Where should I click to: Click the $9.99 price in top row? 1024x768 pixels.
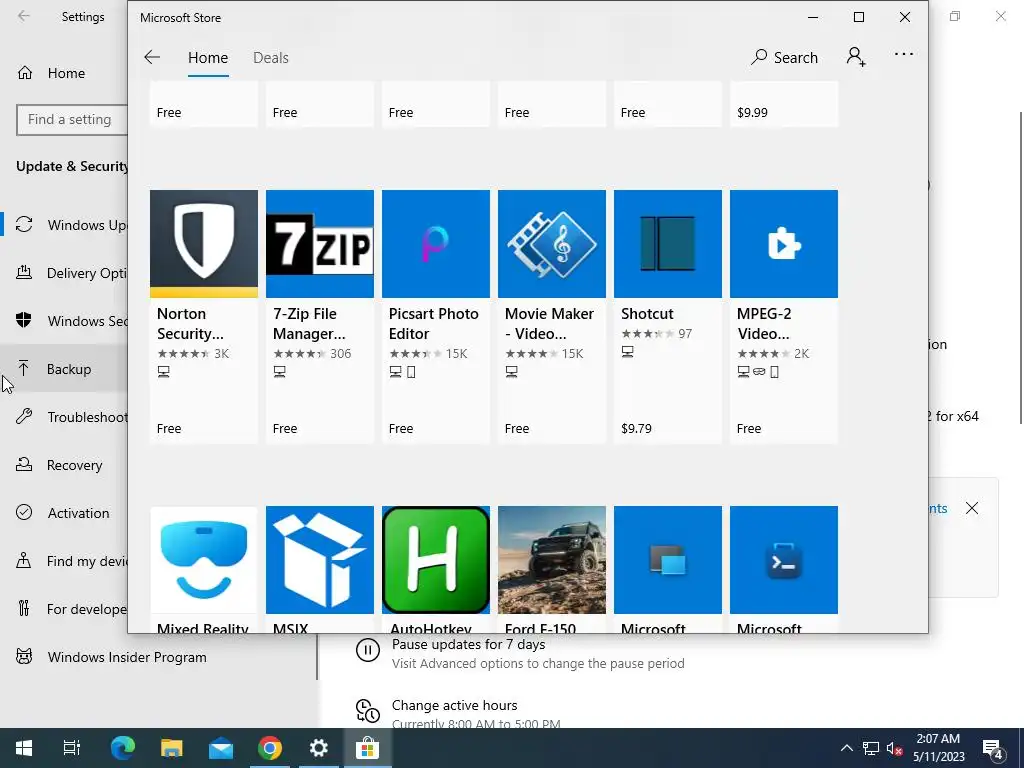click(752, 112)
